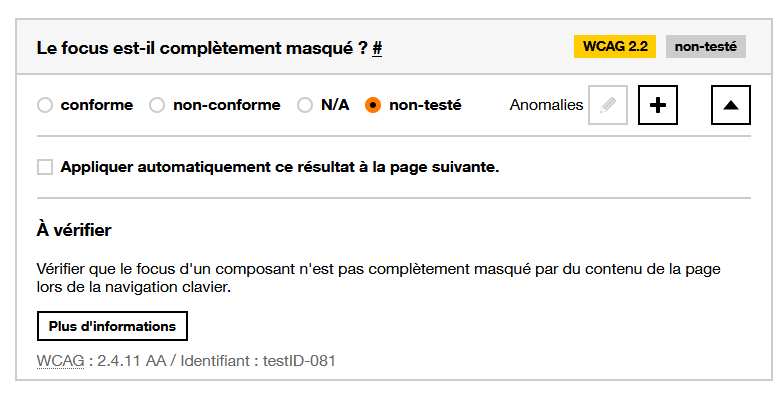Click the yellow WCAG 2.2 badge
The height and width of the screenshot is (405, 783).
coord(614,47)
